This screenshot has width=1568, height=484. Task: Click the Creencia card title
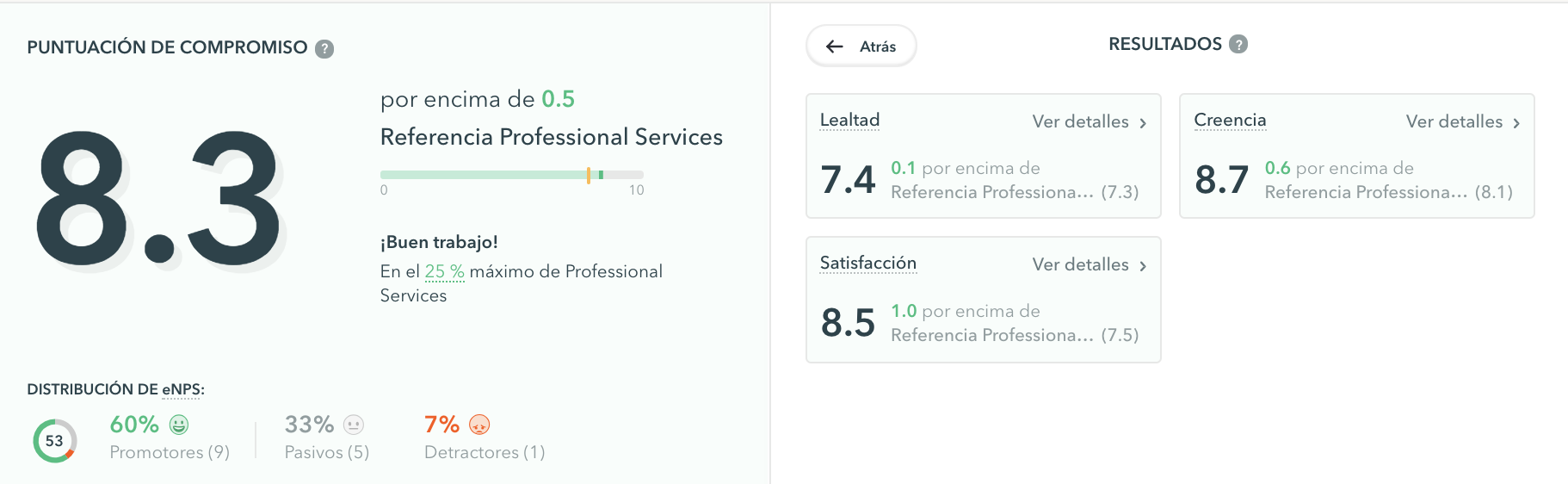(x=1230, y=120)
